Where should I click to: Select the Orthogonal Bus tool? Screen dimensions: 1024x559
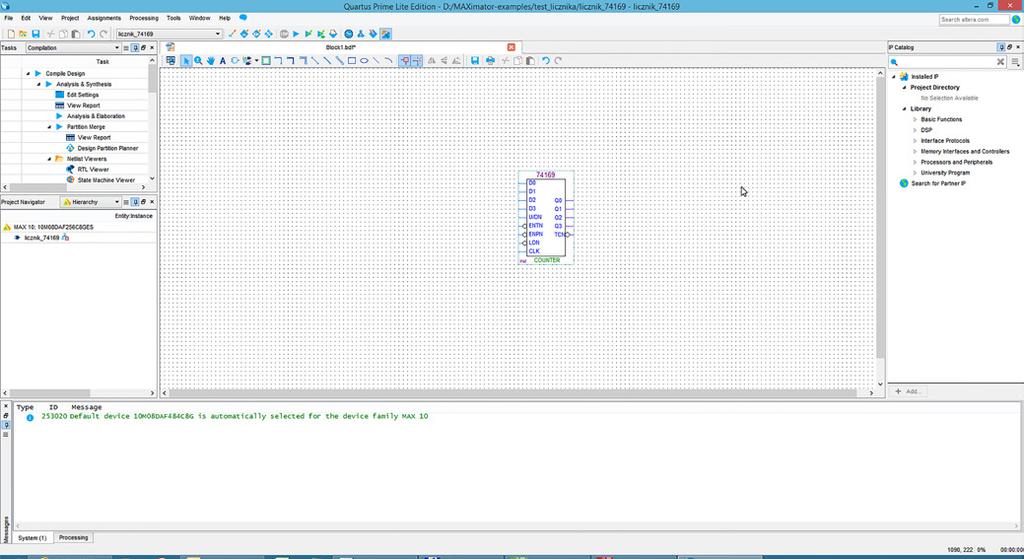pyautogui.click(x=291, y=61)
